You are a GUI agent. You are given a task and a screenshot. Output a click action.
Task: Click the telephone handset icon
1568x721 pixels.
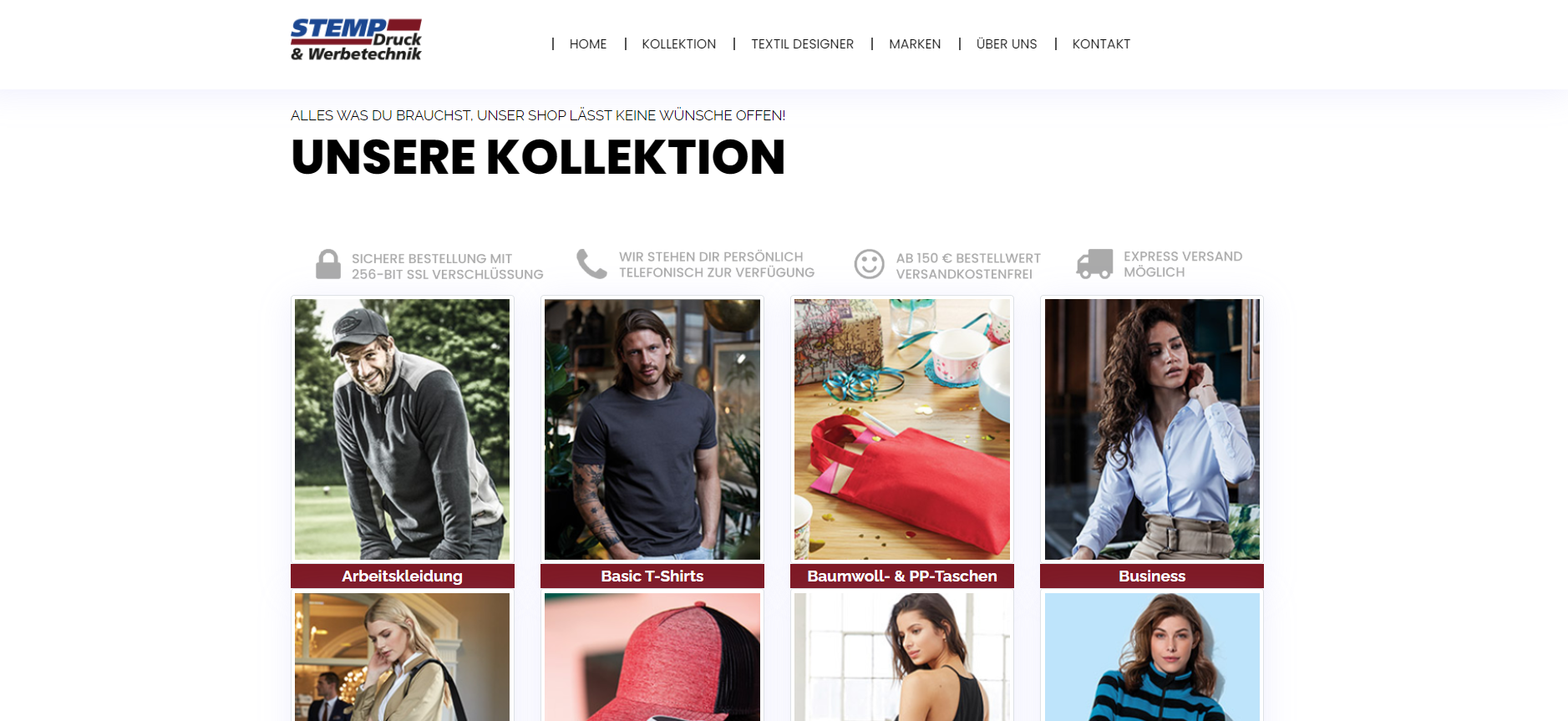coord(591,264)
